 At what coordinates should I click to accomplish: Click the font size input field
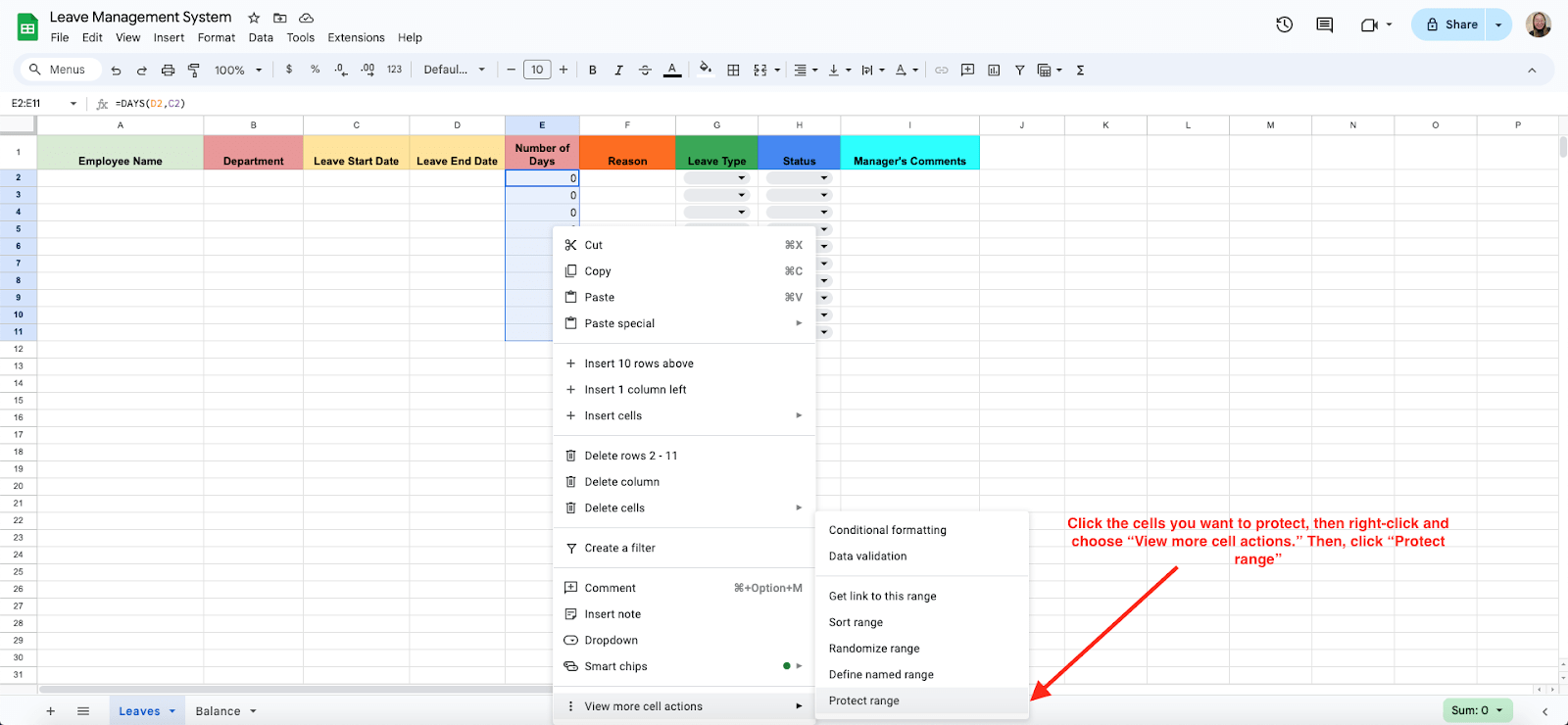tap(537, 70)
